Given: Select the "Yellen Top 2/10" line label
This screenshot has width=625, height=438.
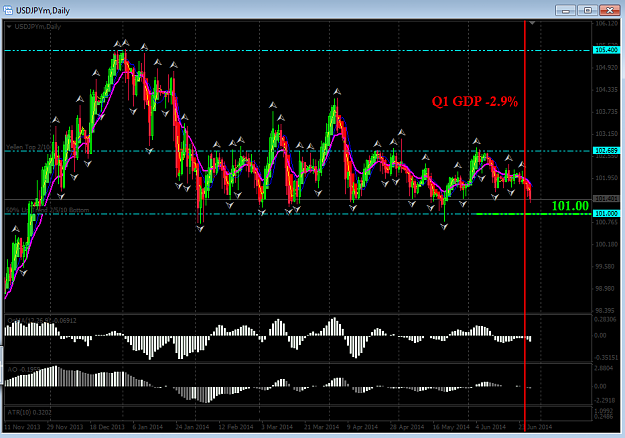Looking at the screenshot, I should click(x=28, y=147).
